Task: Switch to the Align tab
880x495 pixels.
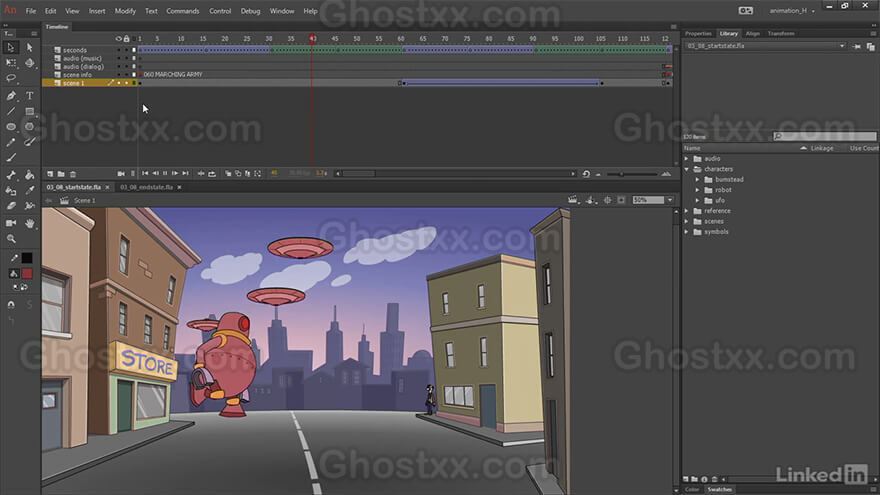Action: 752,34
